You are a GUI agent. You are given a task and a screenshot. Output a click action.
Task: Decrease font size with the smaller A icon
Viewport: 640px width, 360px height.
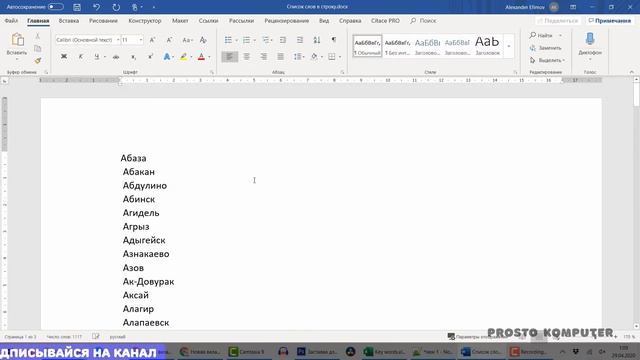tap(169, 40)
